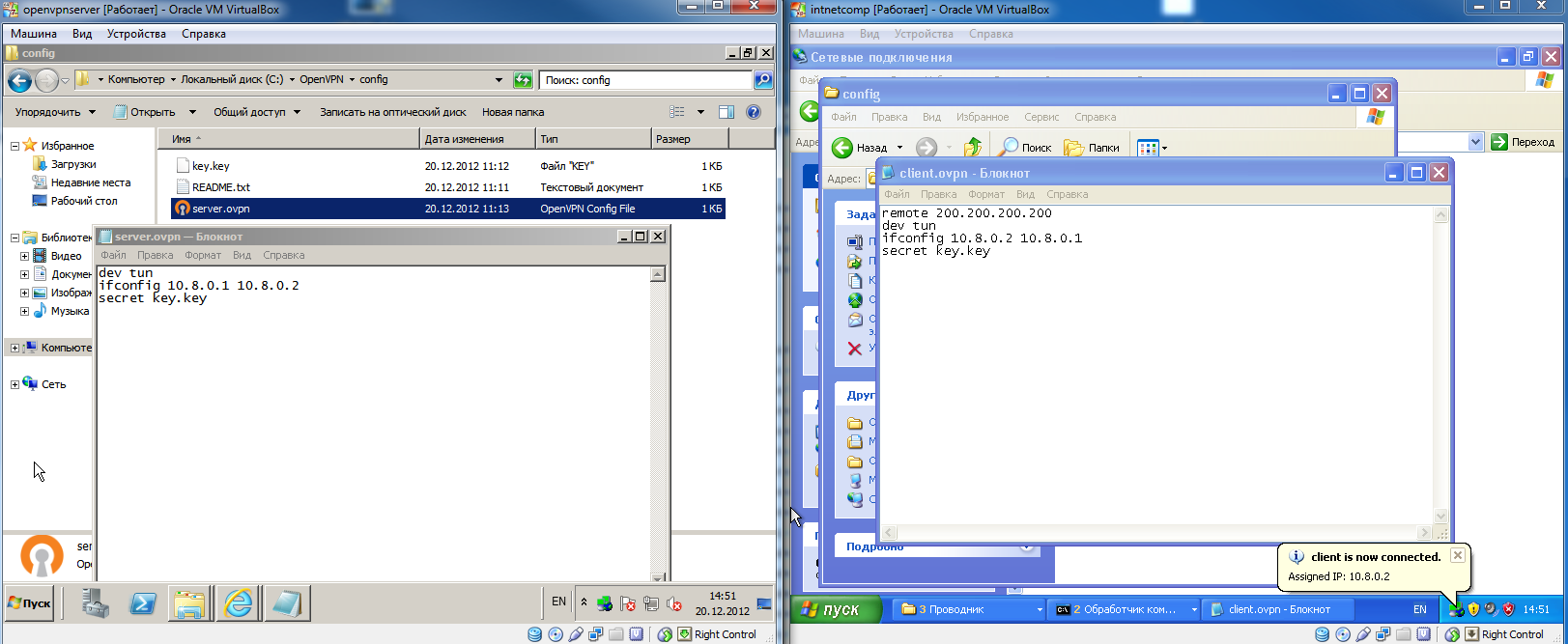The width and height of the screenshot is (1568, 644).
Task: Click the Поиск: config search field
Action: 645,80
